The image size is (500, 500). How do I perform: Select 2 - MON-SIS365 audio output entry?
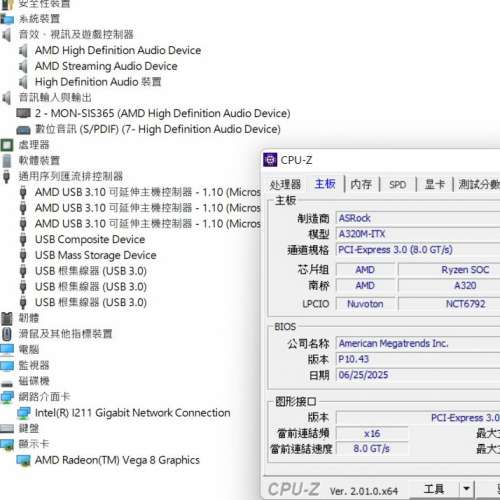point(163,113)
